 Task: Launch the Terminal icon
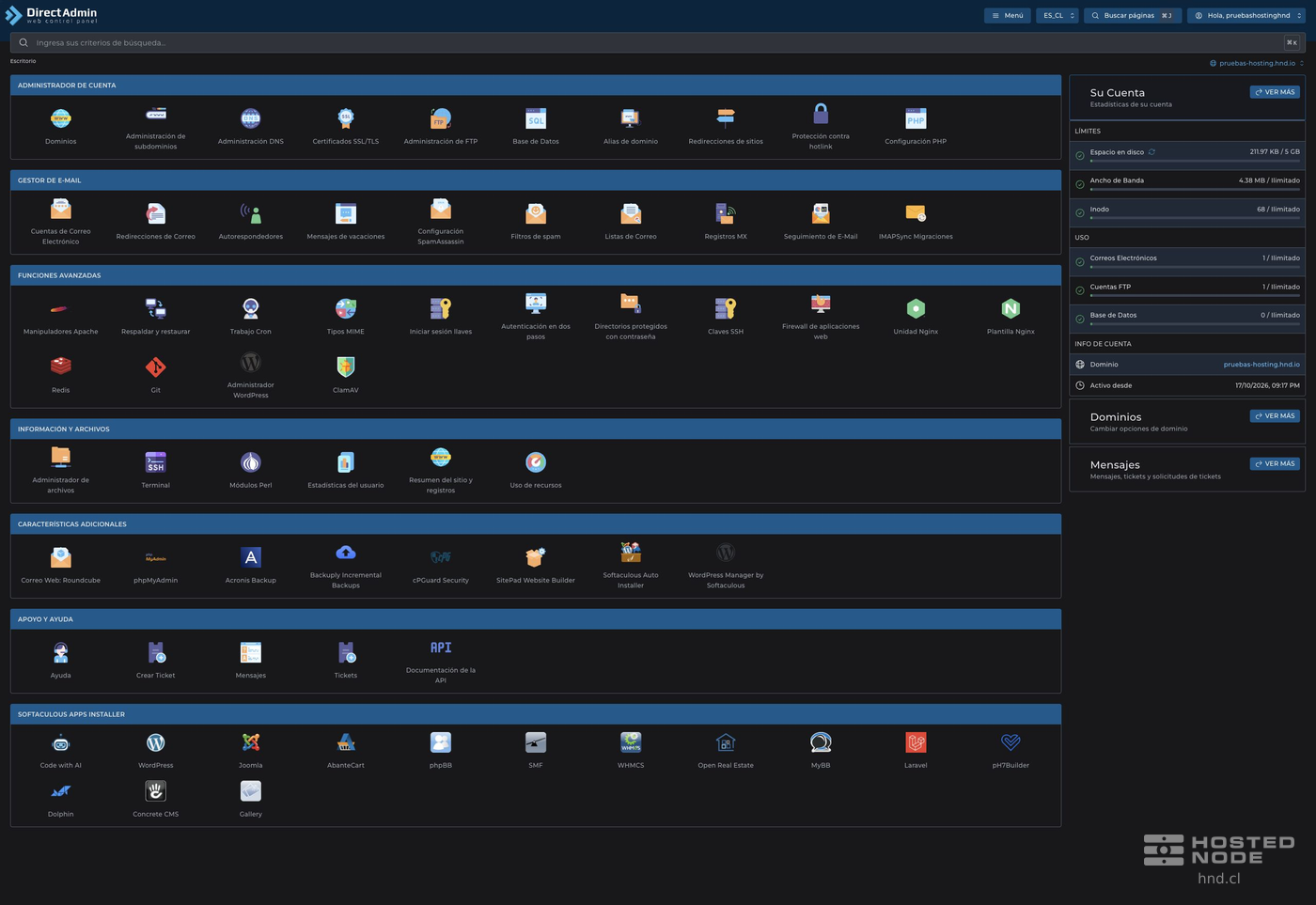click(155, 462)
